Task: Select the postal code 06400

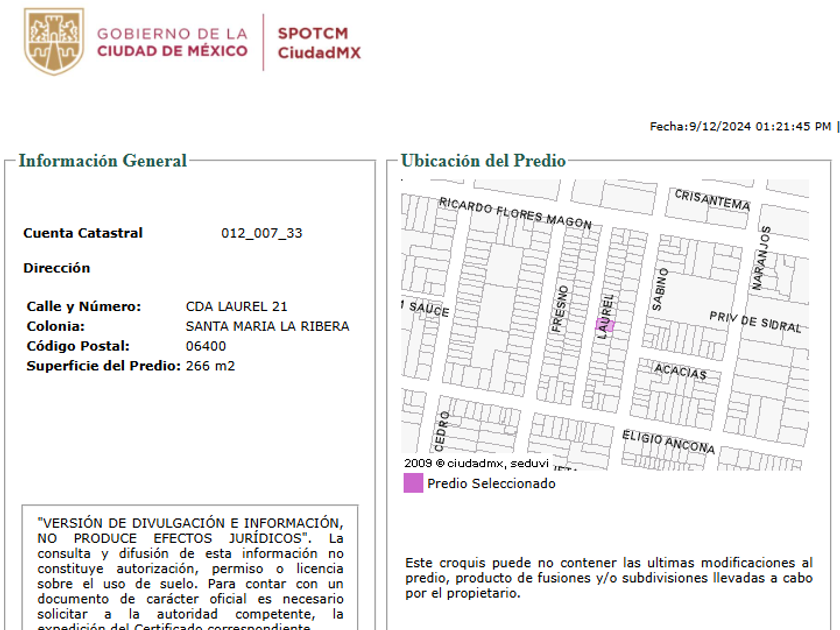Action: pyautogui.click(x=206, y=346)
